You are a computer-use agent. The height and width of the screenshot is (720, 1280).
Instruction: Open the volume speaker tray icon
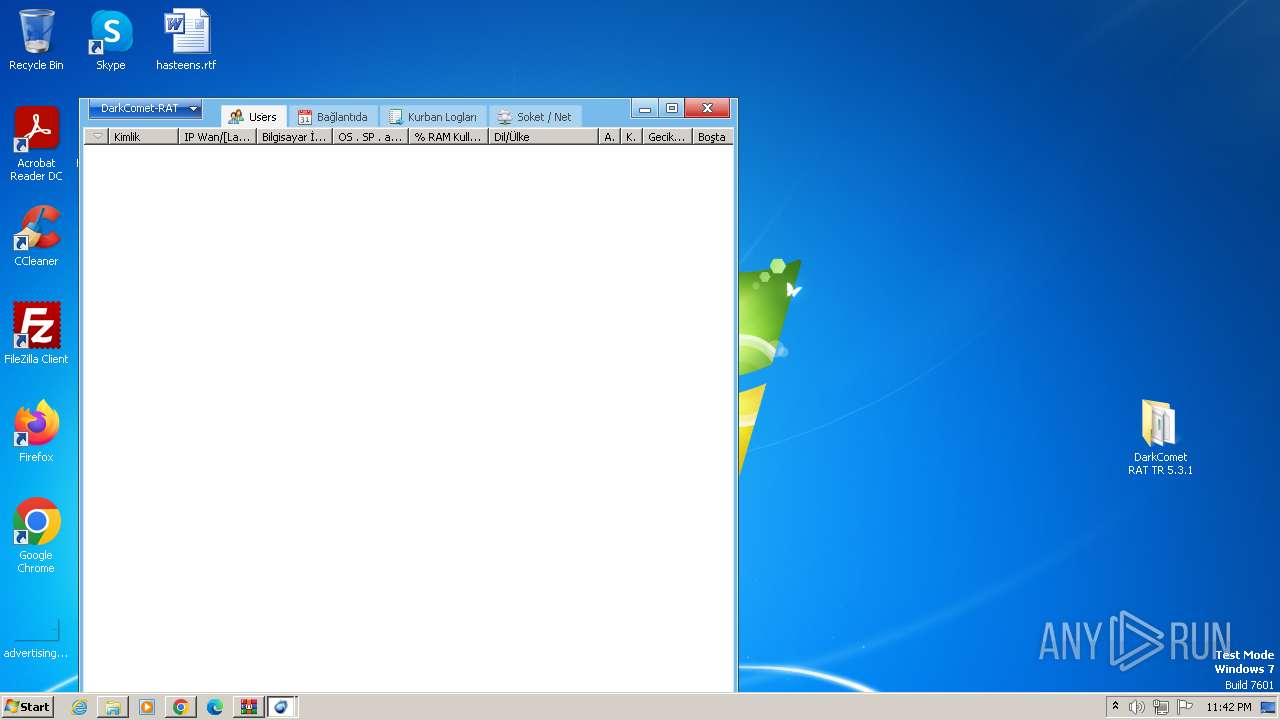1137,707
